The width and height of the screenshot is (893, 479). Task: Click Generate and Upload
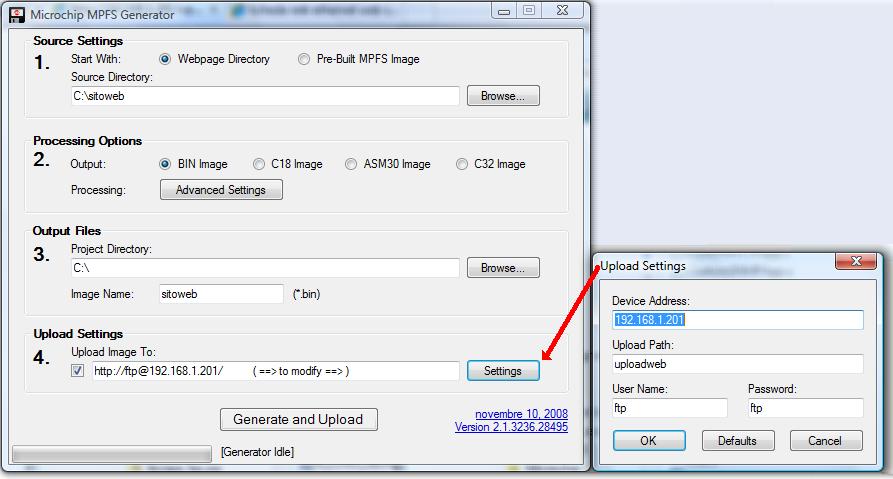pyautogui.click(x=298, y=419)
